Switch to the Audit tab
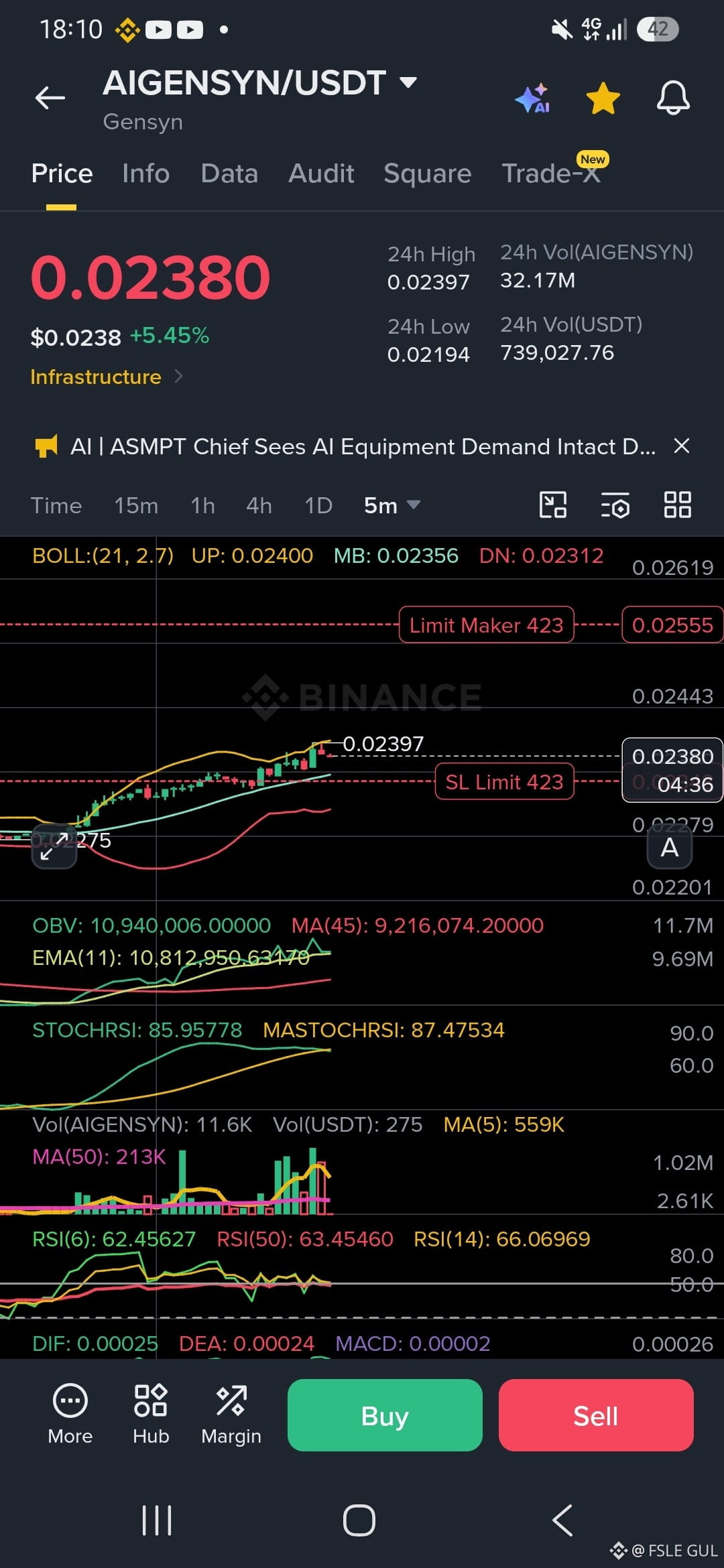The width and height of the screenshot is (724, 1568). pos(321,174)
